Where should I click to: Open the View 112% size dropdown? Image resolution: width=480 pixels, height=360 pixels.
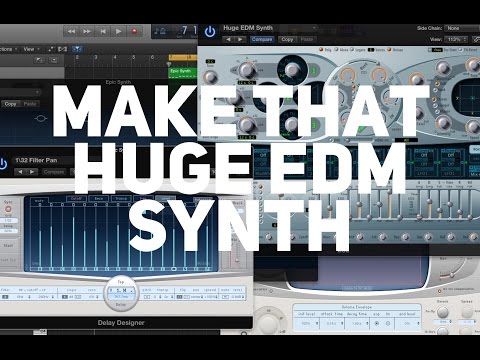456,39
